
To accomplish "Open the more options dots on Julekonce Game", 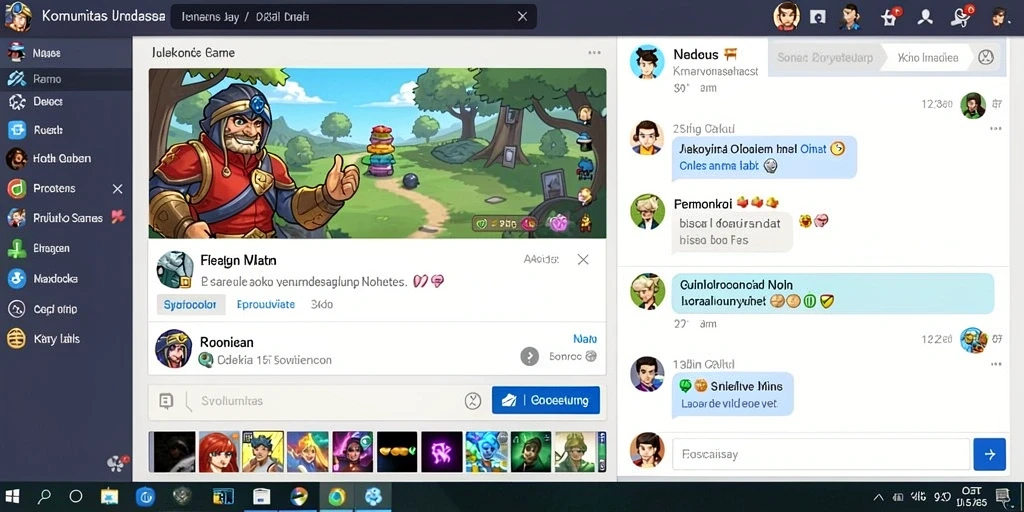I will [x=594, y=53].
